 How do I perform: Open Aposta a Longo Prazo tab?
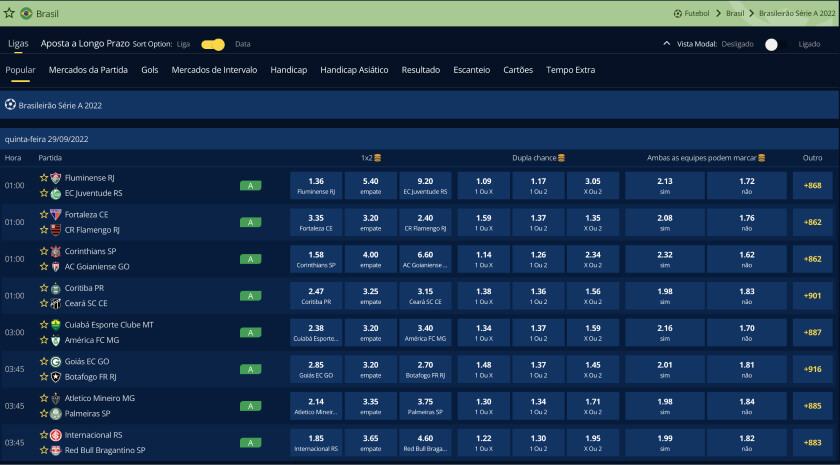[85, 44]
